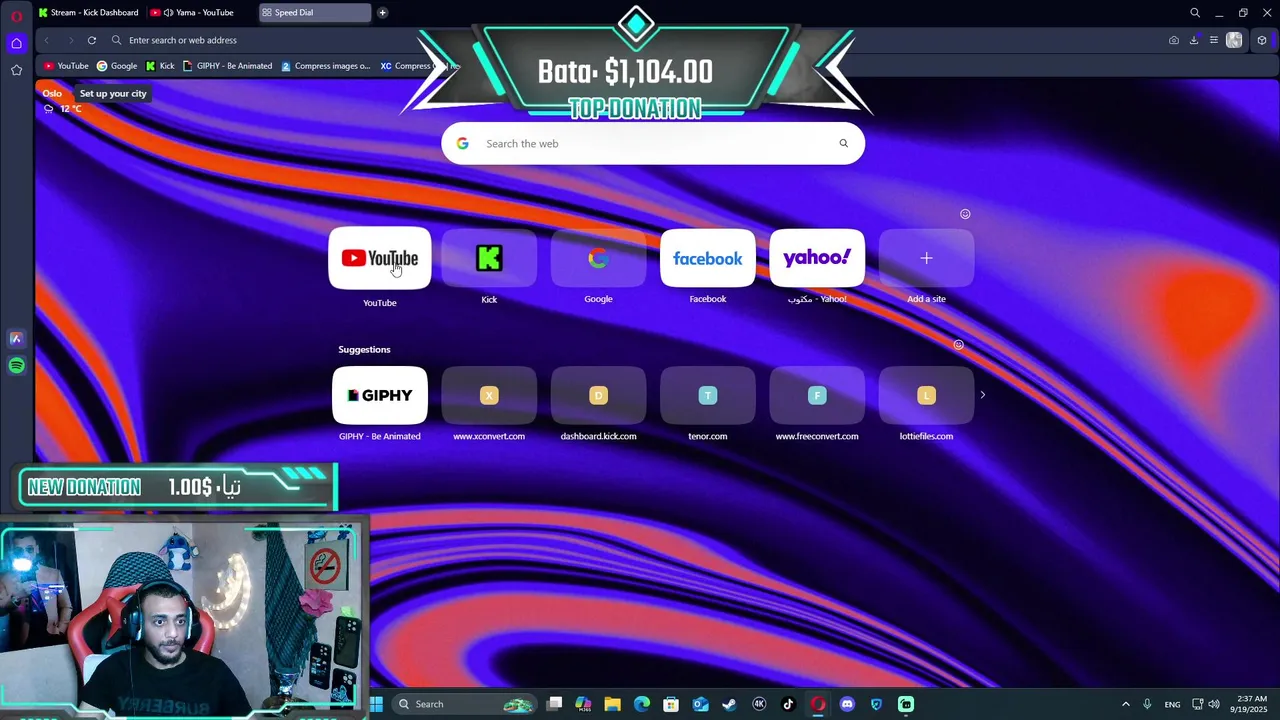Open www.freeconvert.com suggestion
This screenshot has width=1280, height=720.
[x=817, y=395]
